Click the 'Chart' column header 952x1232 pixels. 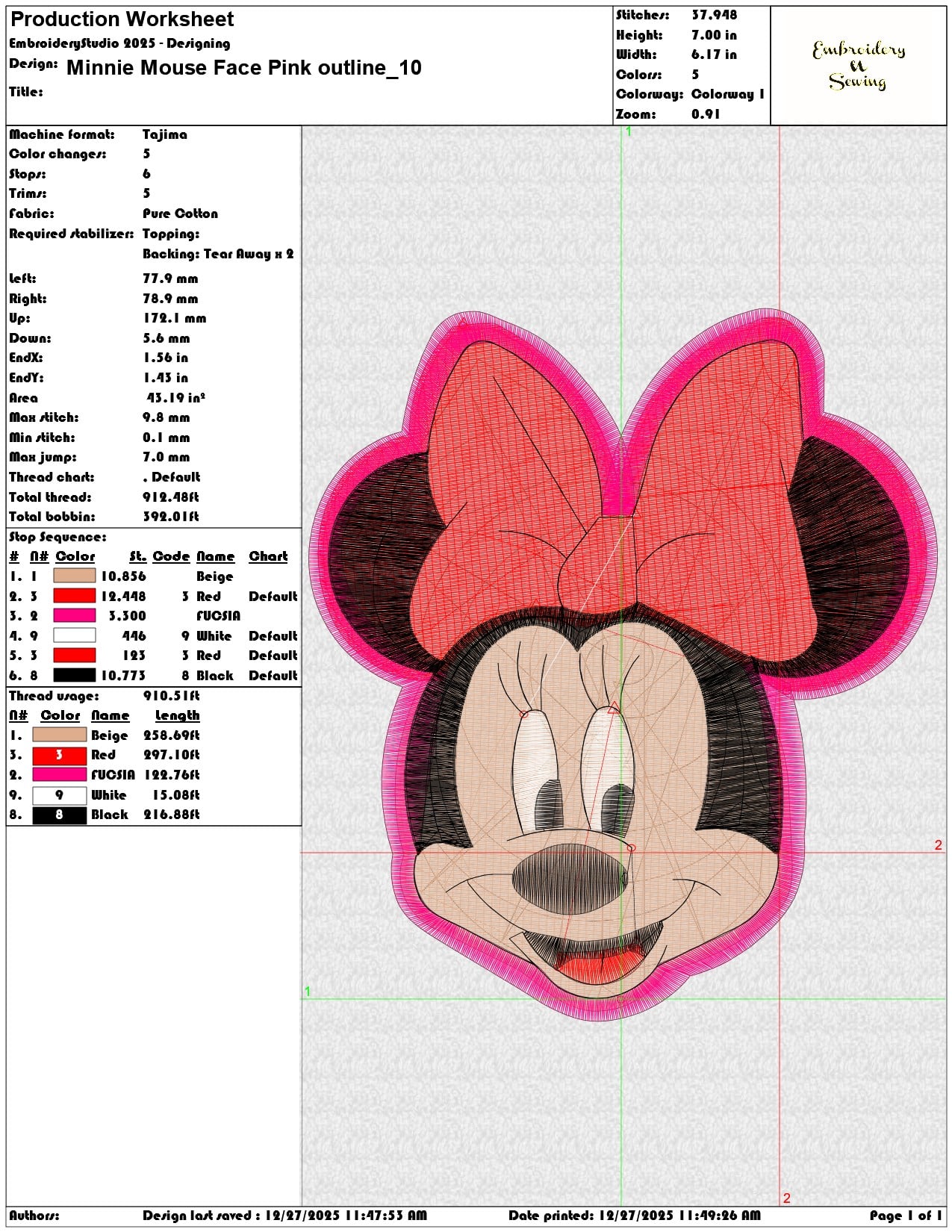[268, 556]
